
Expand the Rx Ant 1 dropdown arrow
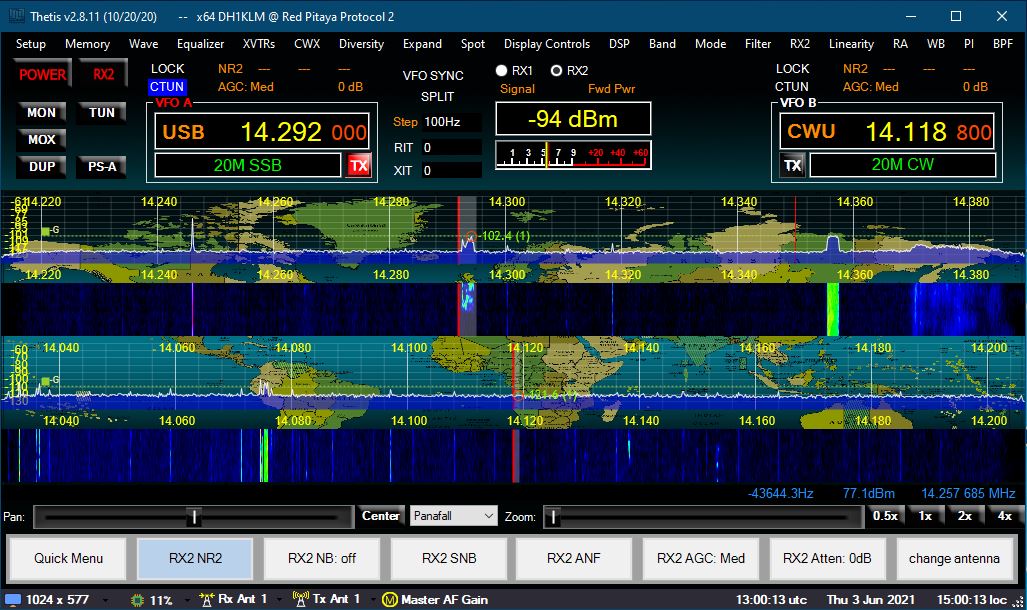pos(278,599)
